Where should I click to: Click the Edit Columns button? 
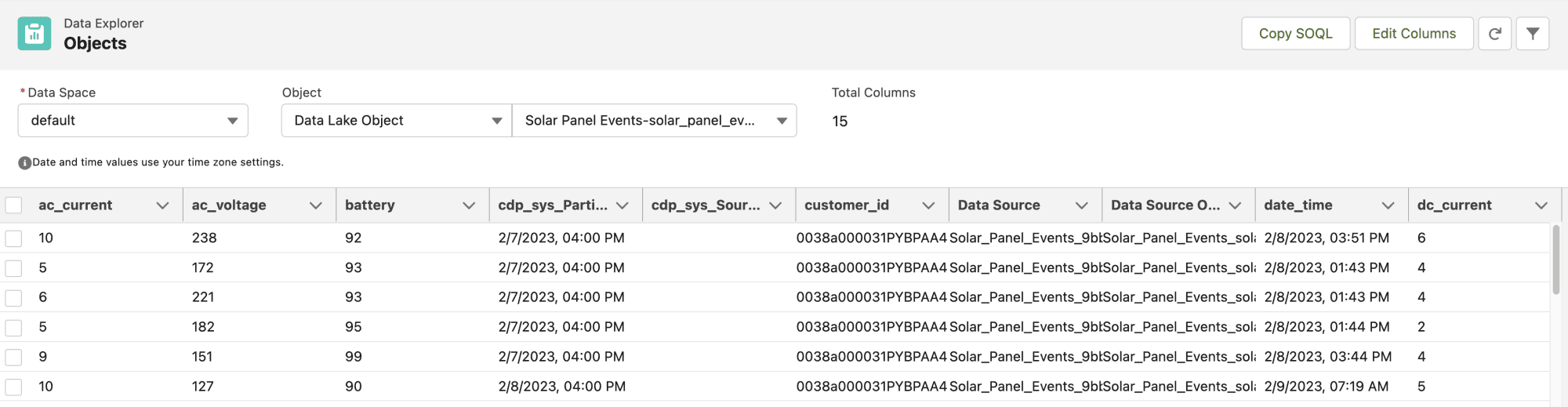point(1414,34)
